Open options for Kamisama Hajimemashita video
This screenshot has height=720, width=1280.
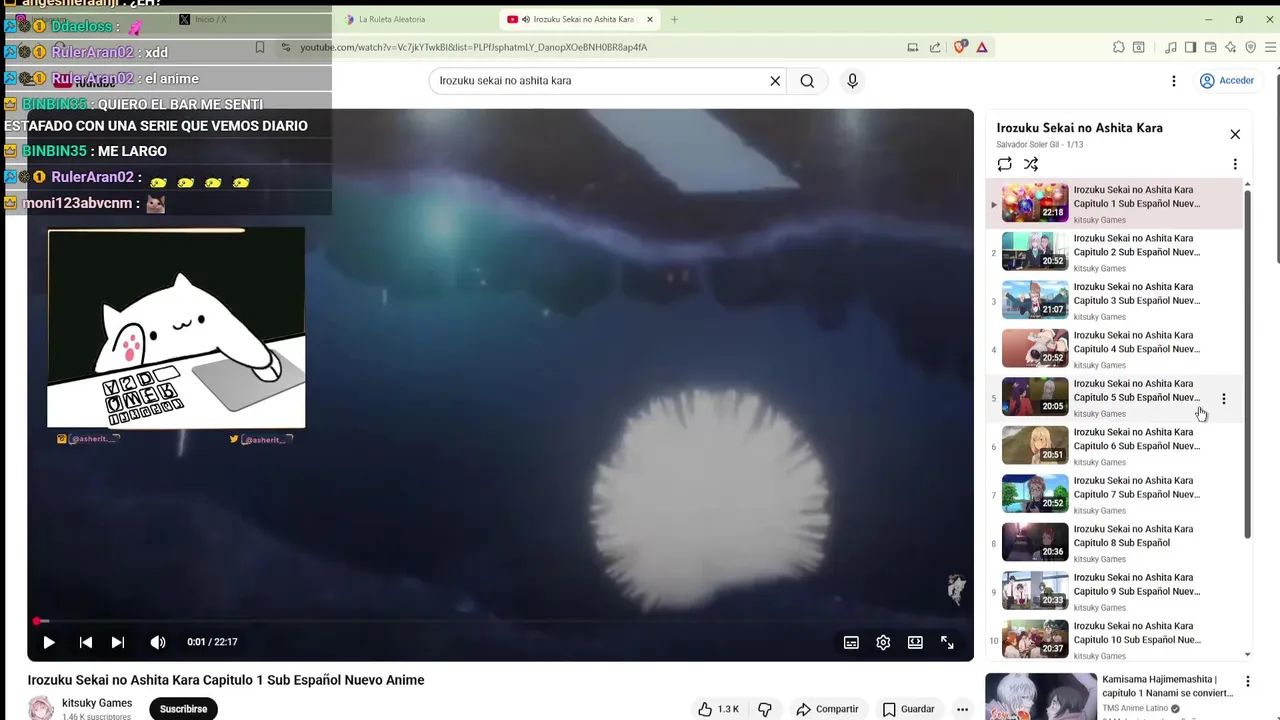coord(1247,682)
